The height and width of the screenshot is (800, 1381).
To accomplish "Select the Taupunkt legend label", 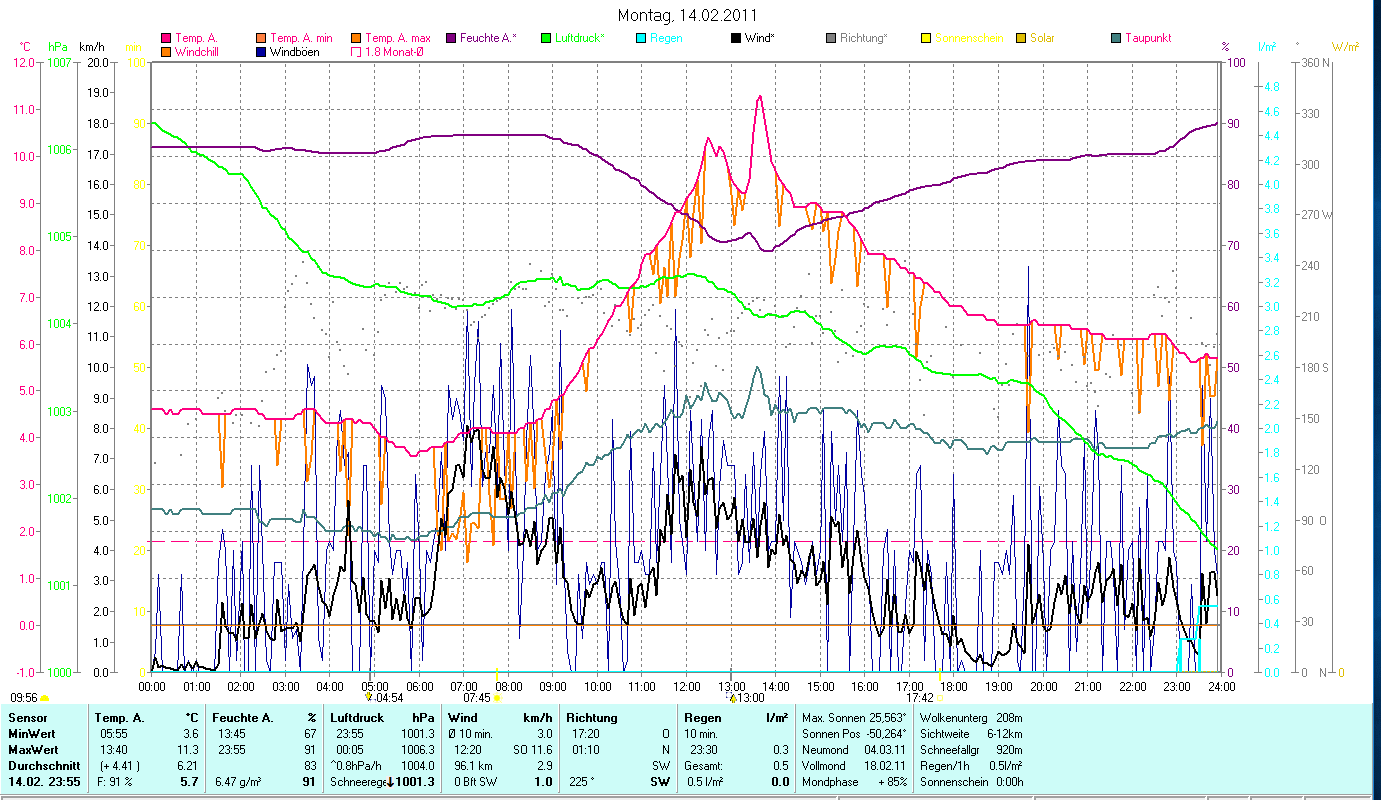I will [1147, 39].
